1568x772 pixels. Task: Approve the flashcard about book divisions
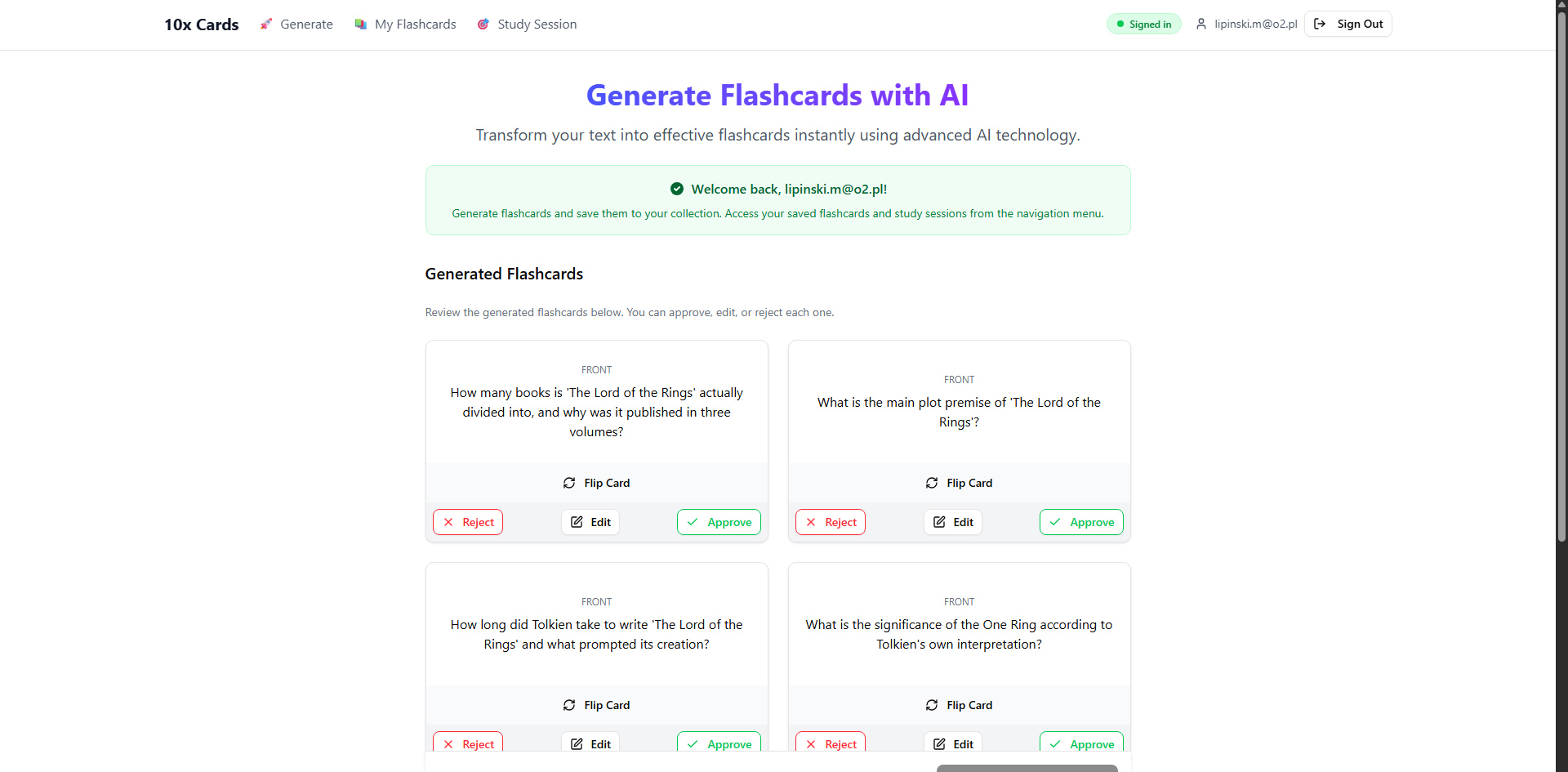(x=719, y=522)
